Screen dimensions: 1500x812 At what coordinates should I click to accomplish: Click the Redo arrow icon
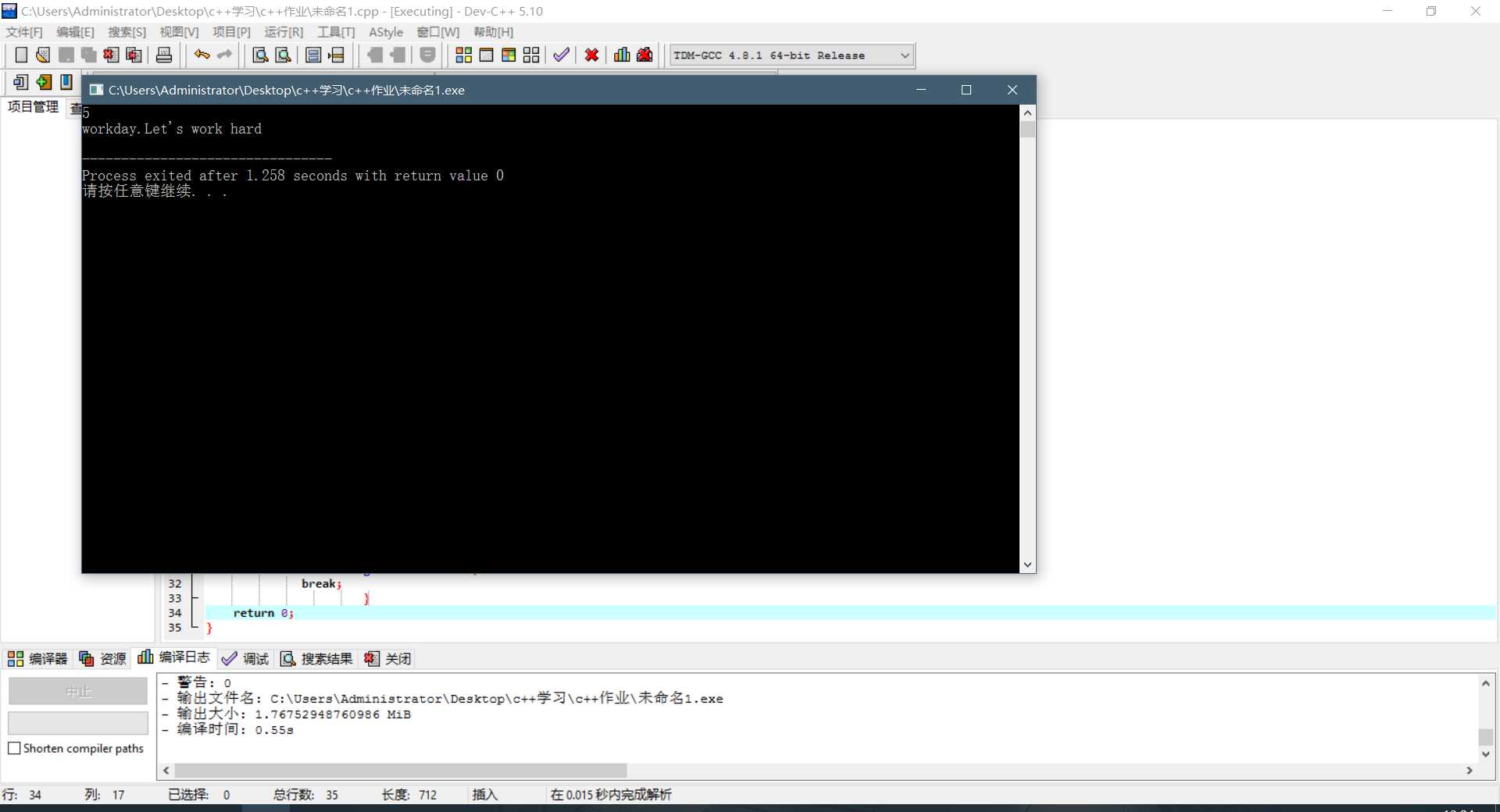pos(225,55)
